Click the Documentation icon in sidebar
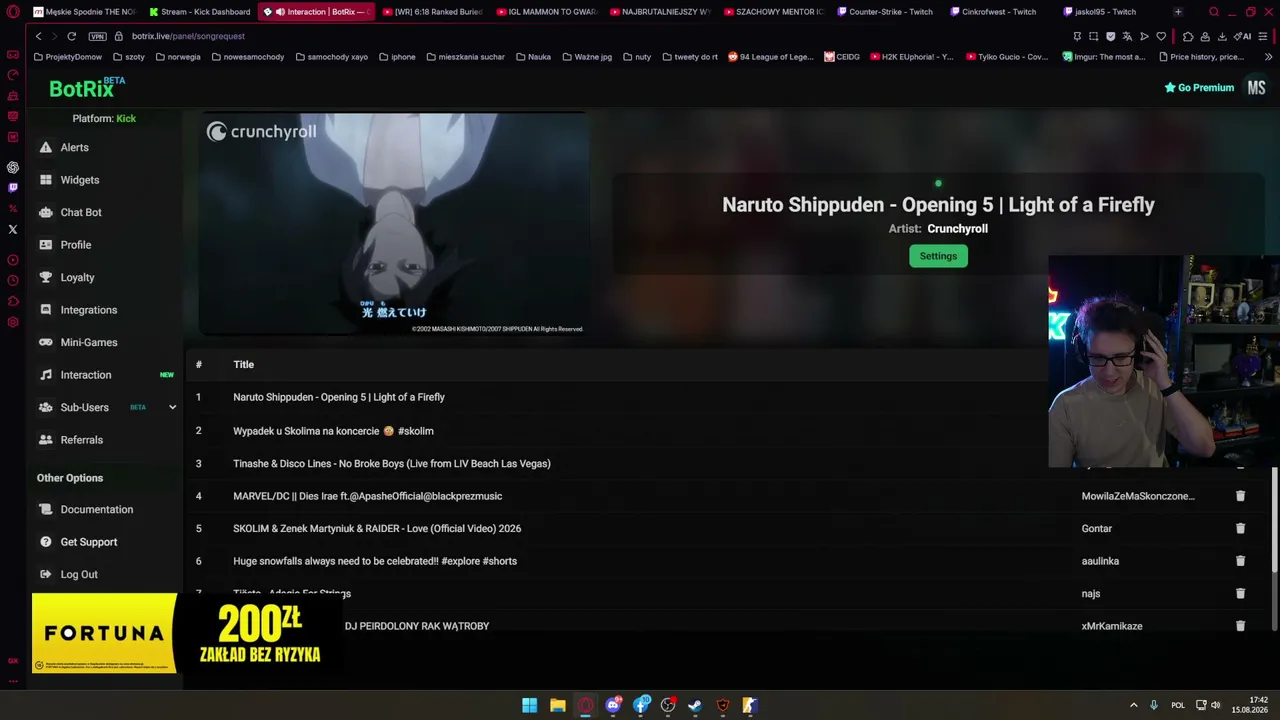 [46, 509]
